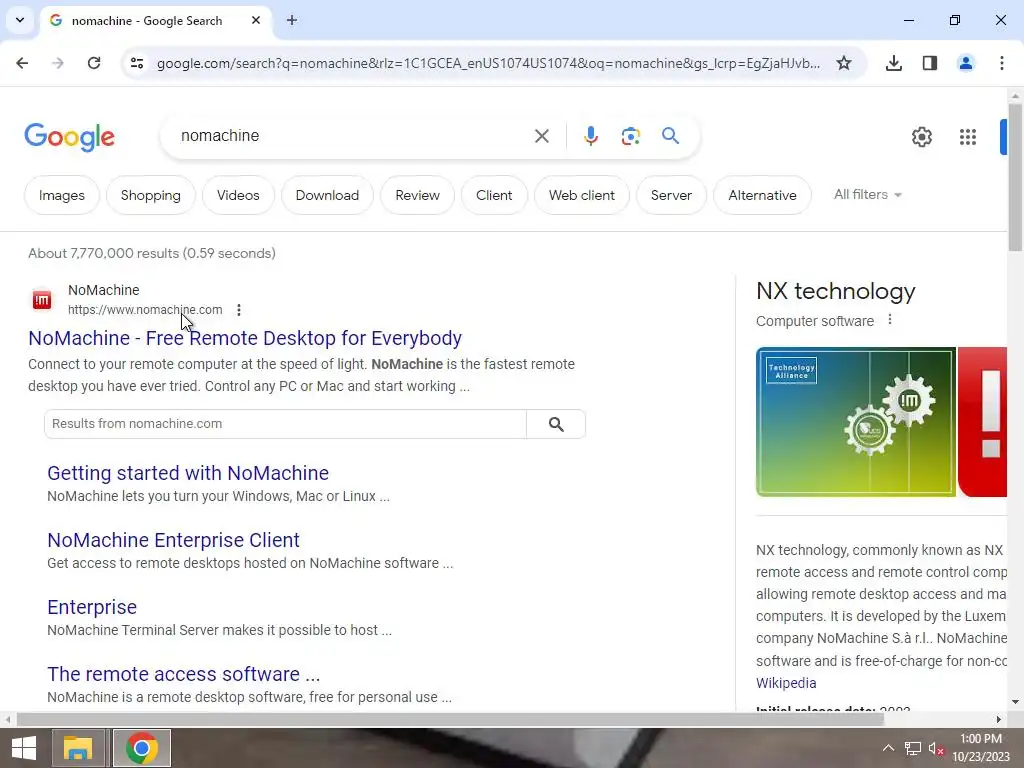Clear the search query with X icon
The width and height of the screenshot is (1024, 768).
pyautogui.click(x=541, y=136)
